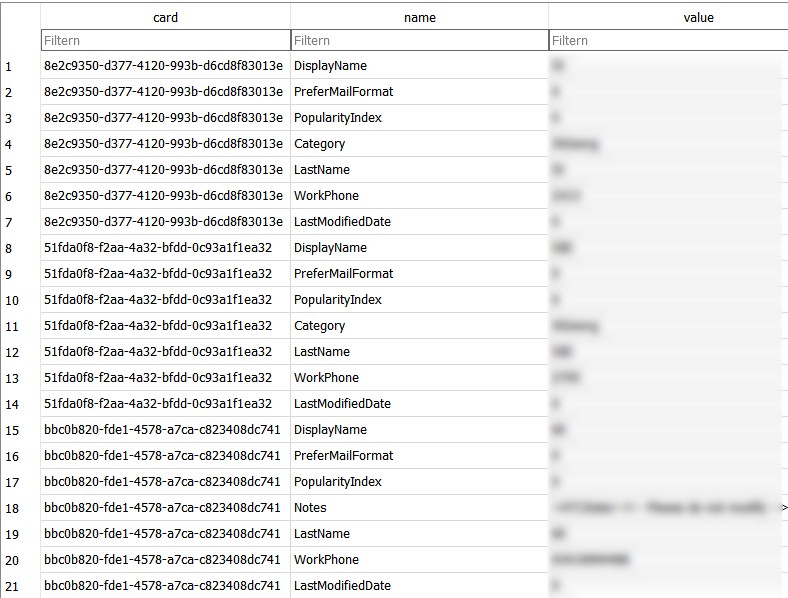Click the Notes cell in row 18
788x598 pixels.
[x=419, y=508]
